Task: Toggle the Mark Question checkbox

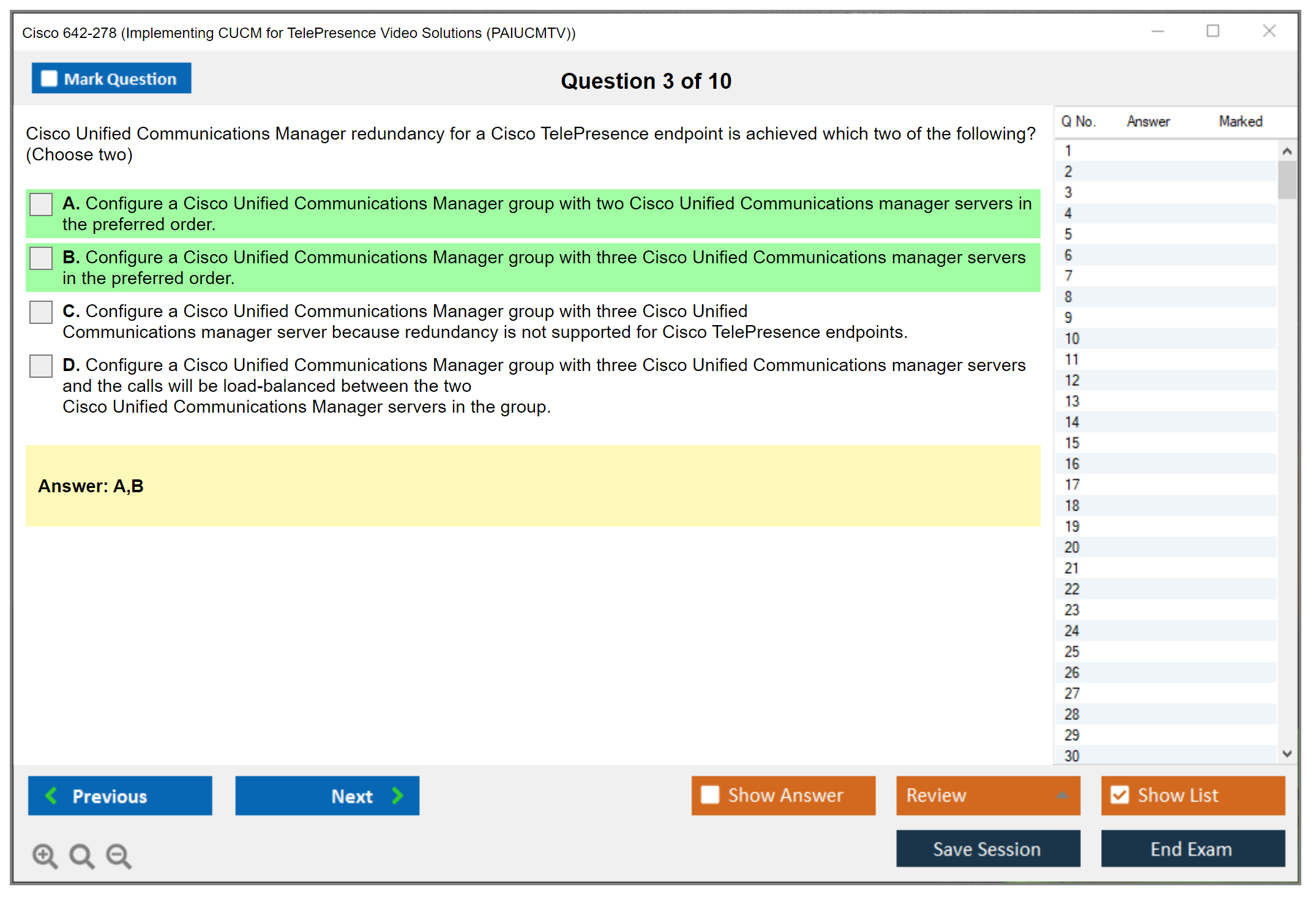Action: (49, 79)
